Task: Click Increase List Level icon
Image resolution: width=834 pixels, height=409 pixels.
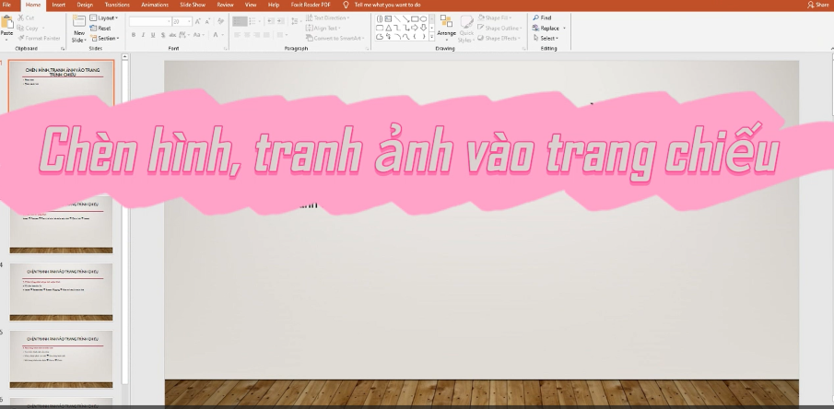Action: [x=280, y=21]
